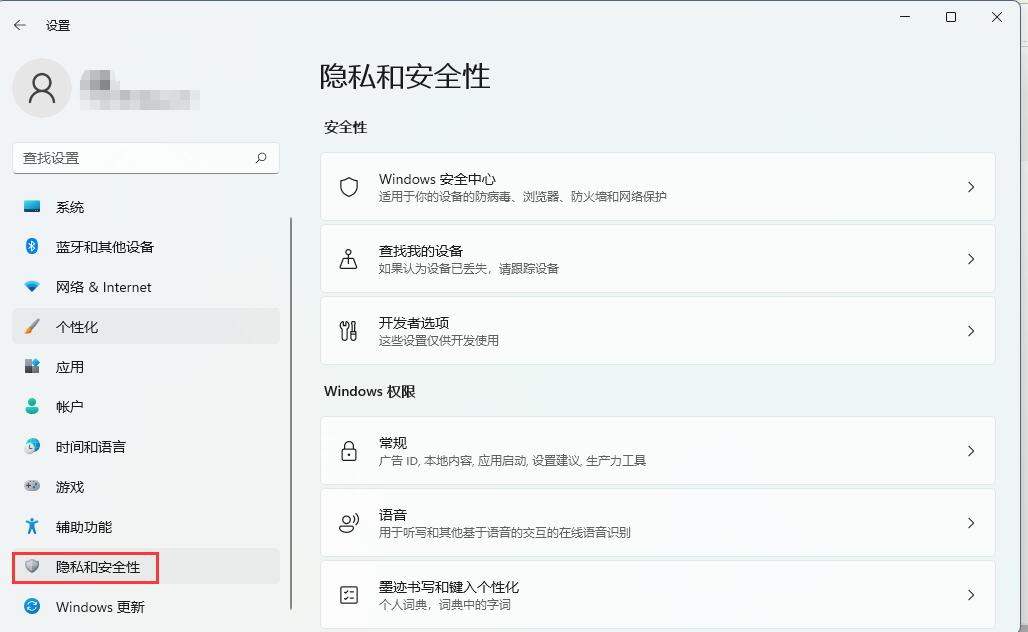Click the Windows 更新 refresh icon
This screenshot has height=632, width=1028.
click(x=31, y=606)
